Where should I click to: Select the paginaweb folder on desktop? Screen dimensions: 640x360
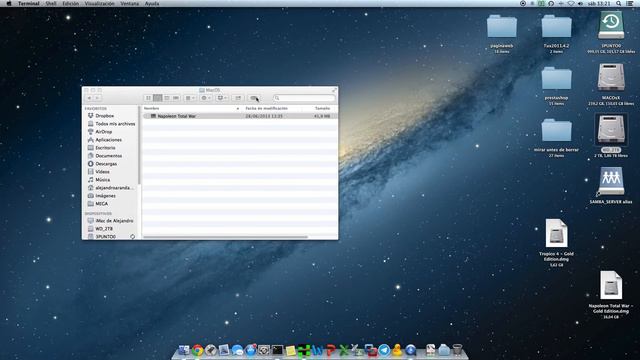click(502, 27)
